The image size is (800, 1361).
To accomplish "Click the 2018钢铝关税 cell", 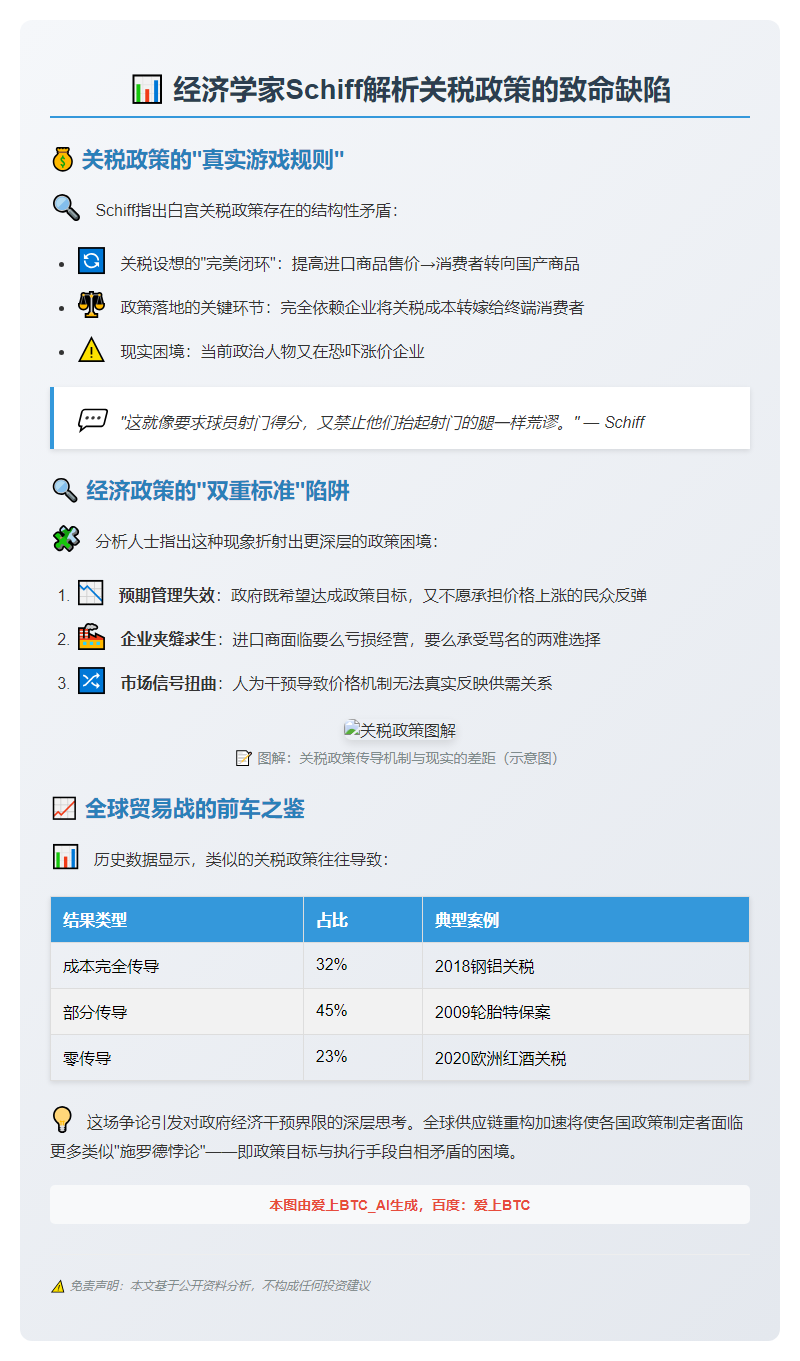I will (x=586, y=965).
